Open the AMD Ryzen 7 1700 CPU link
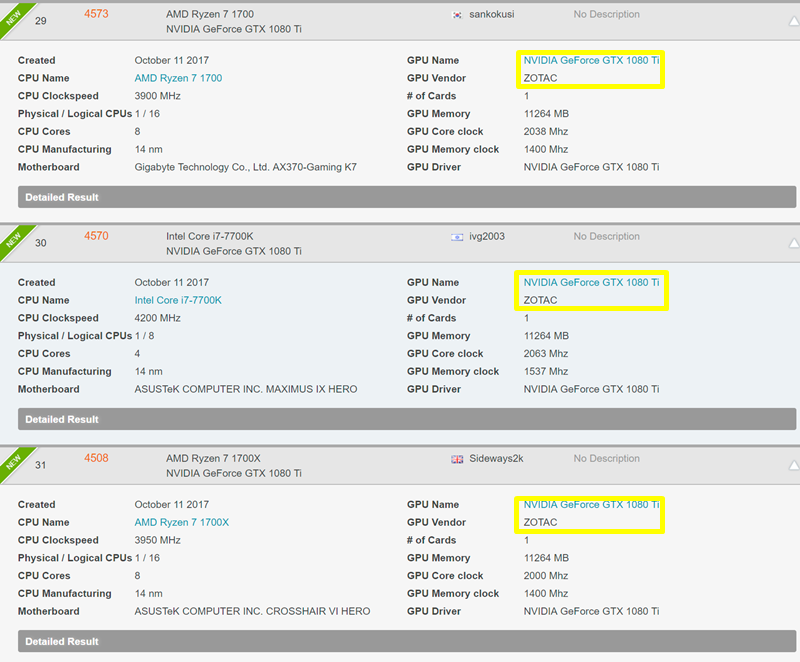This screenshot has height=662, width=800. pyautogui.click(x=178, y=78)
